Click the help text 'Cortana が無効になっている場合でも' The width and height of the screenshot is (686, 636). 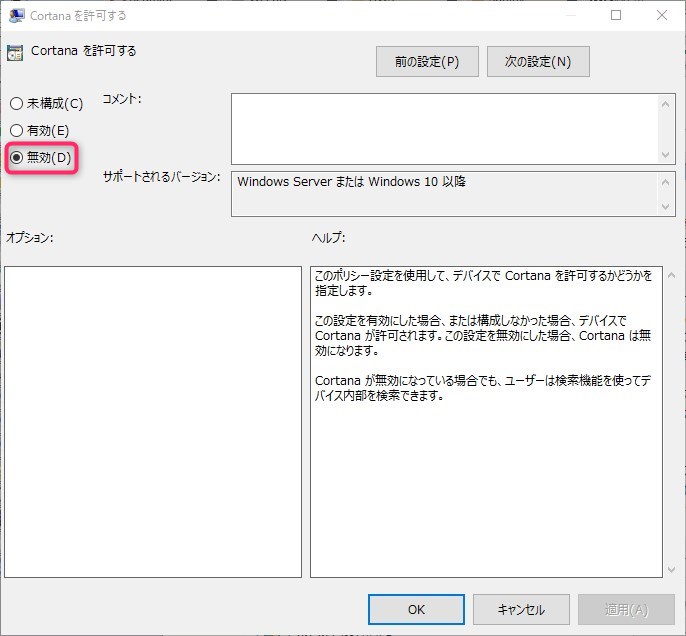[x=407, y=381]
